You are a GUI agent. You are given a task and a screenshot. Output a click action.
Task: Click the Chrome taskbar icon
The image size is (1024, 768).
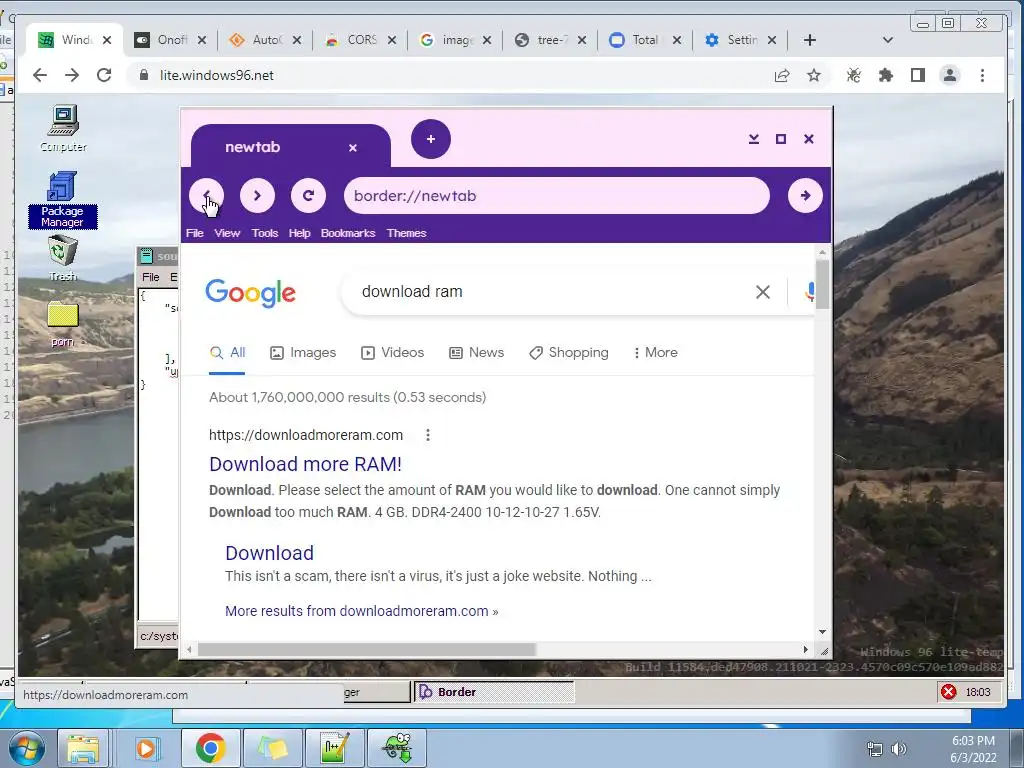(210, 748)
